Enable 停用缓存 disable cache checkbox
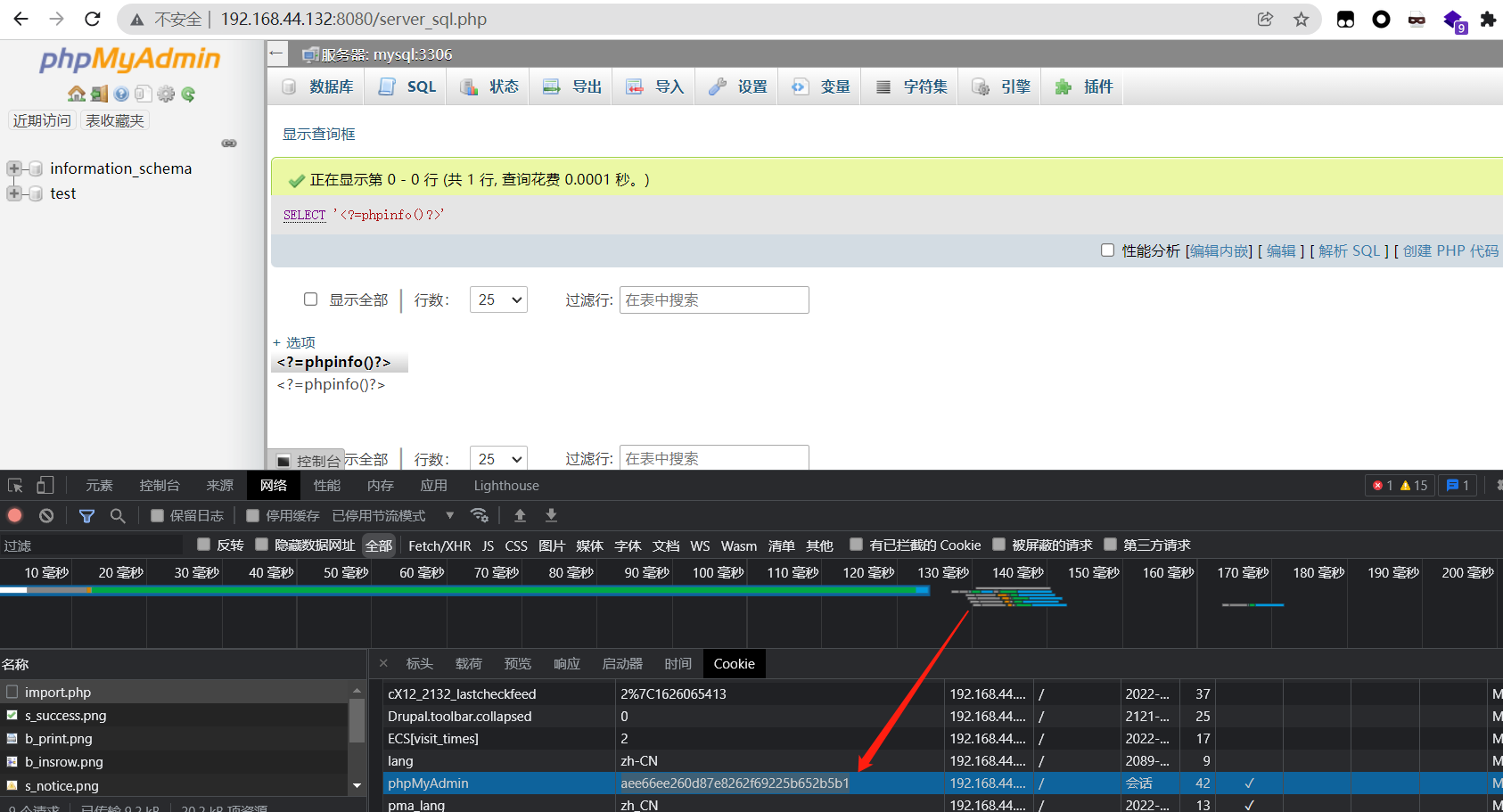1503x812 pixels. point(252,515)
